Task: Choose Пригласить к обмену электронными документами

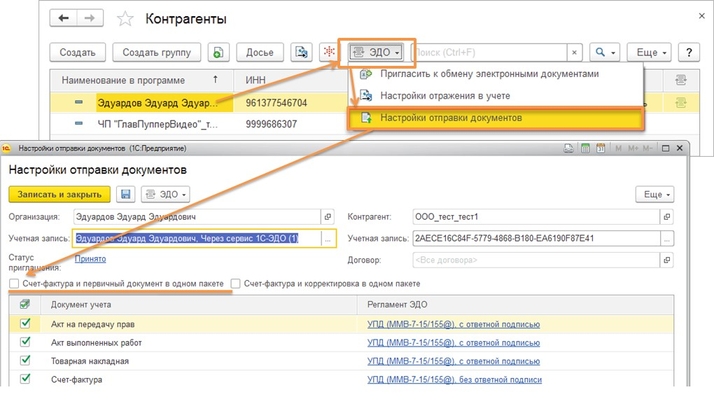Action: click(x=488, y=74)
